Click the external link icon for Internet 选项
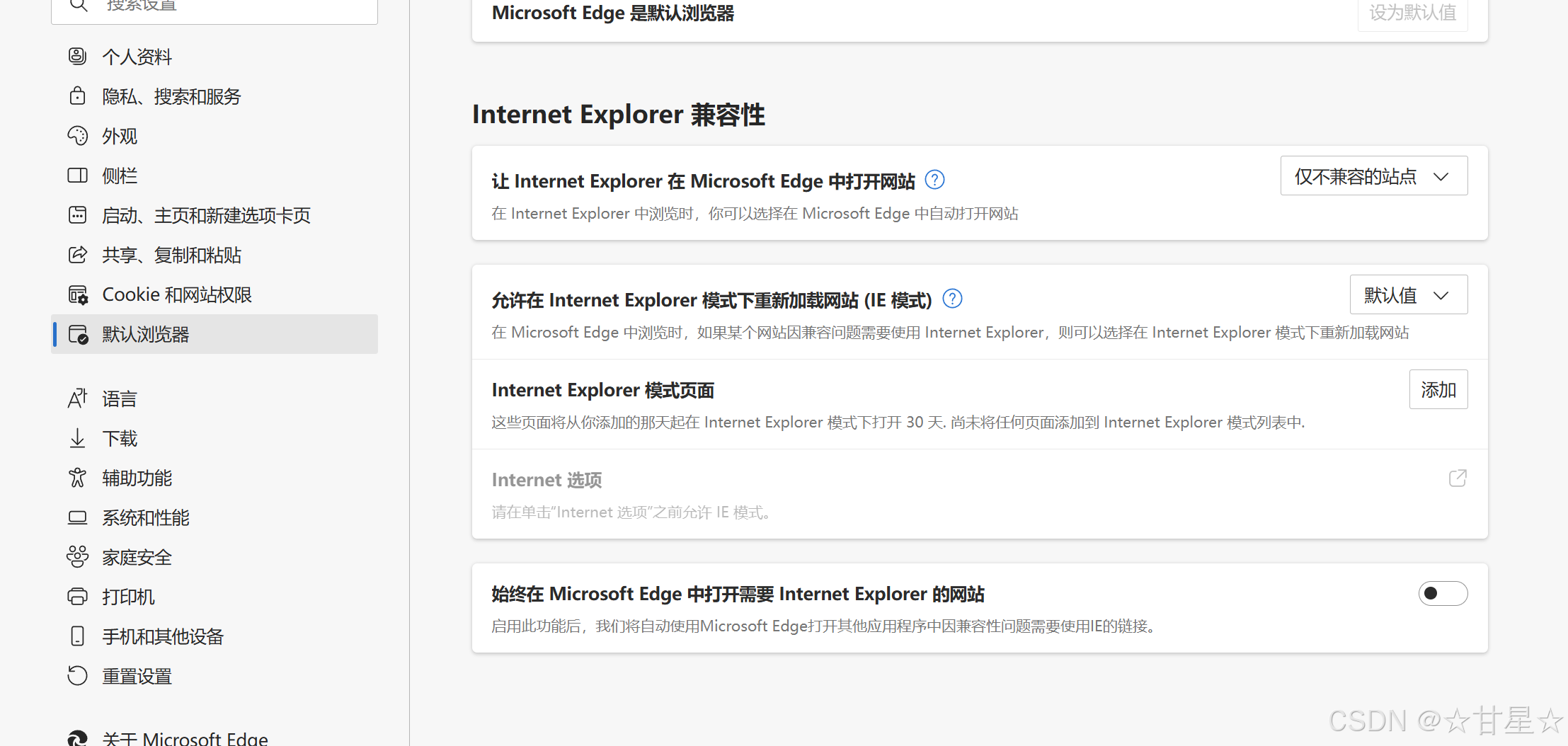The height and width of the screenshot is (746, 1568). click(x=1458, y=478)
